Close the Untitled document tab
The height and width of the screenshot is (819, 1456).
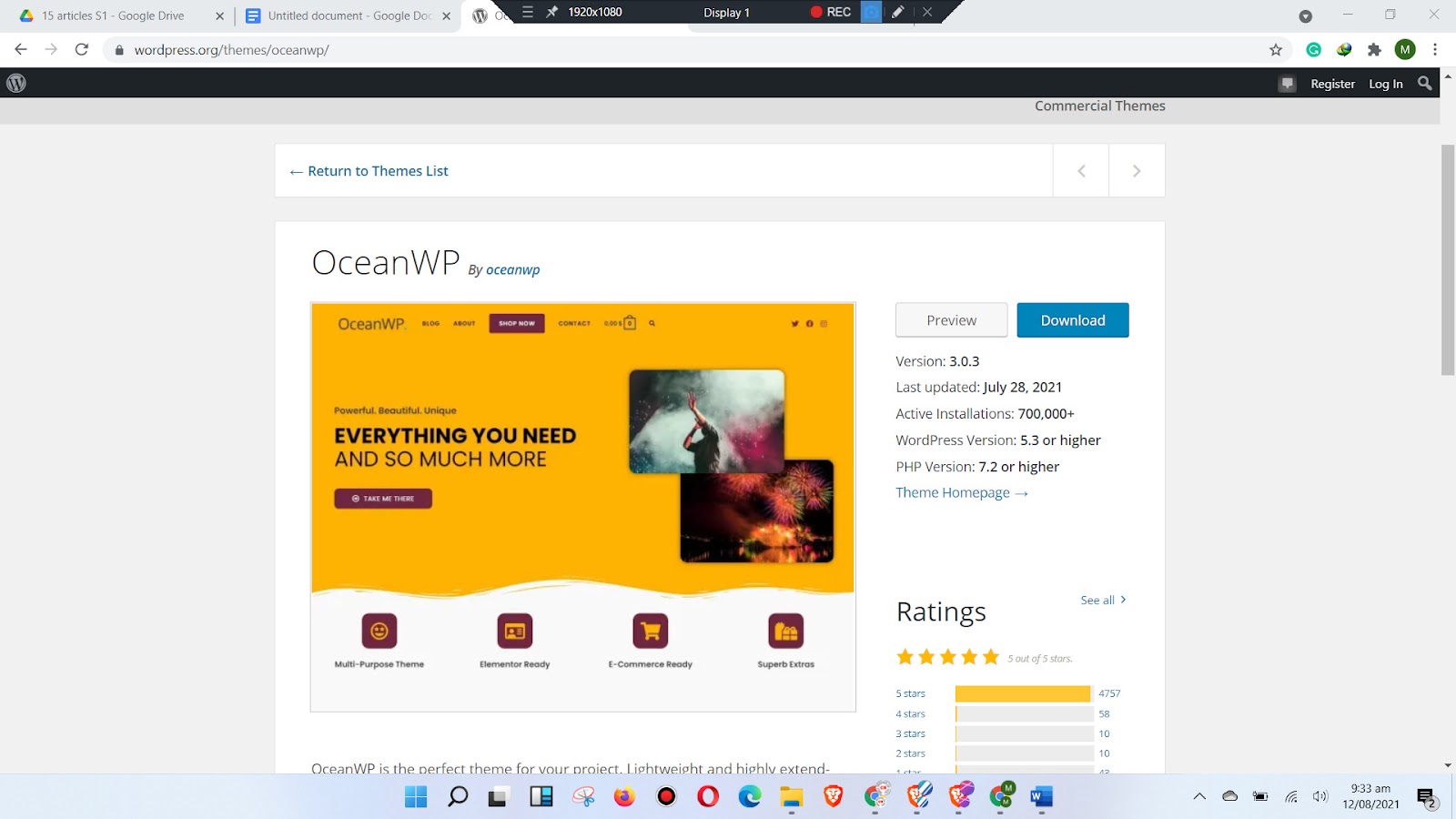click(x=446, y=15)
